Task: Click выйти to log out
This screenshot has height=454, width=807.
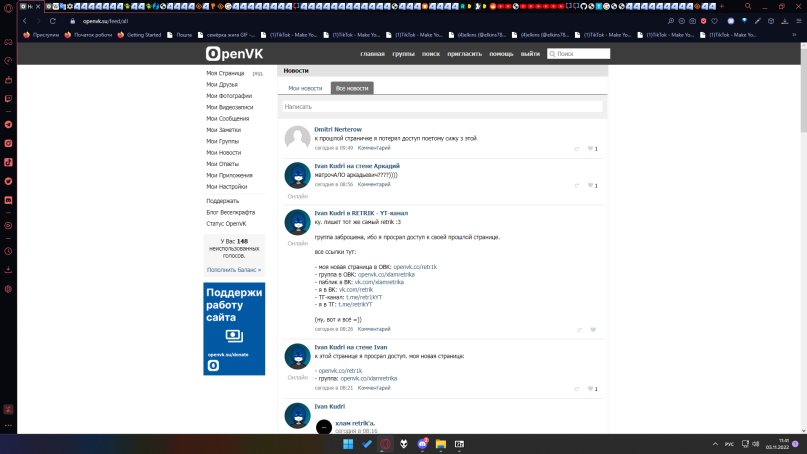Action: (530, 54)
